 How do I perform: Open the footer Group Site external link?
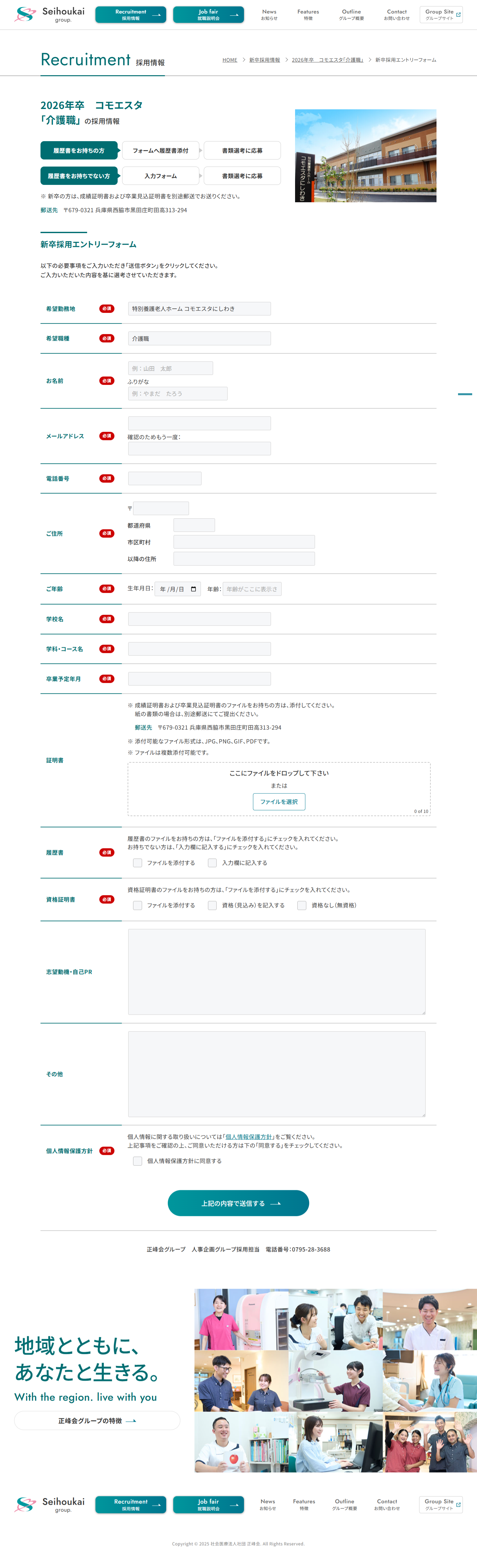[441, 1505]
